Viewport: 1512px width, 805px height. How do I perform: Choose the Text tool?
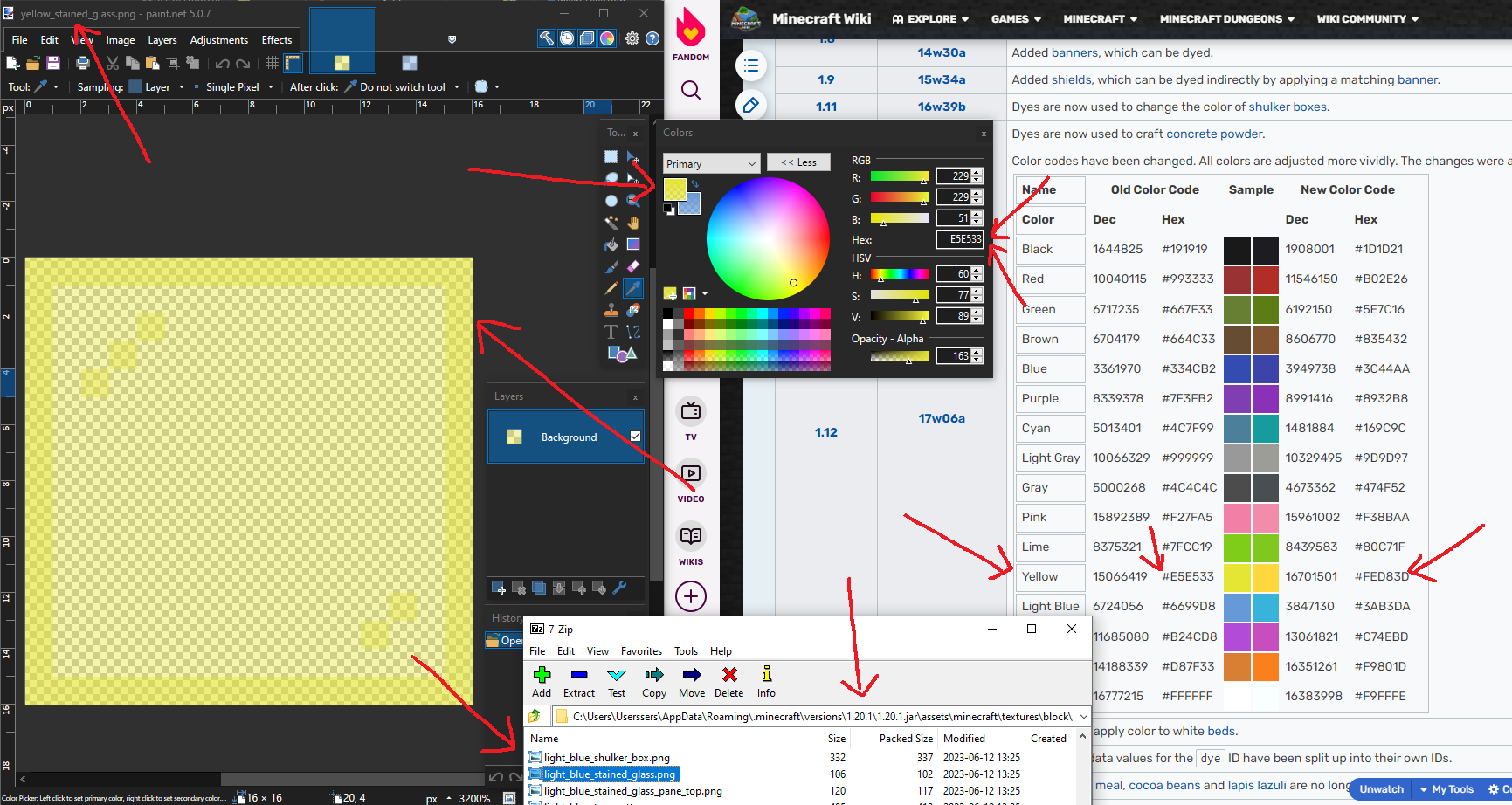[x=611, y=332]
